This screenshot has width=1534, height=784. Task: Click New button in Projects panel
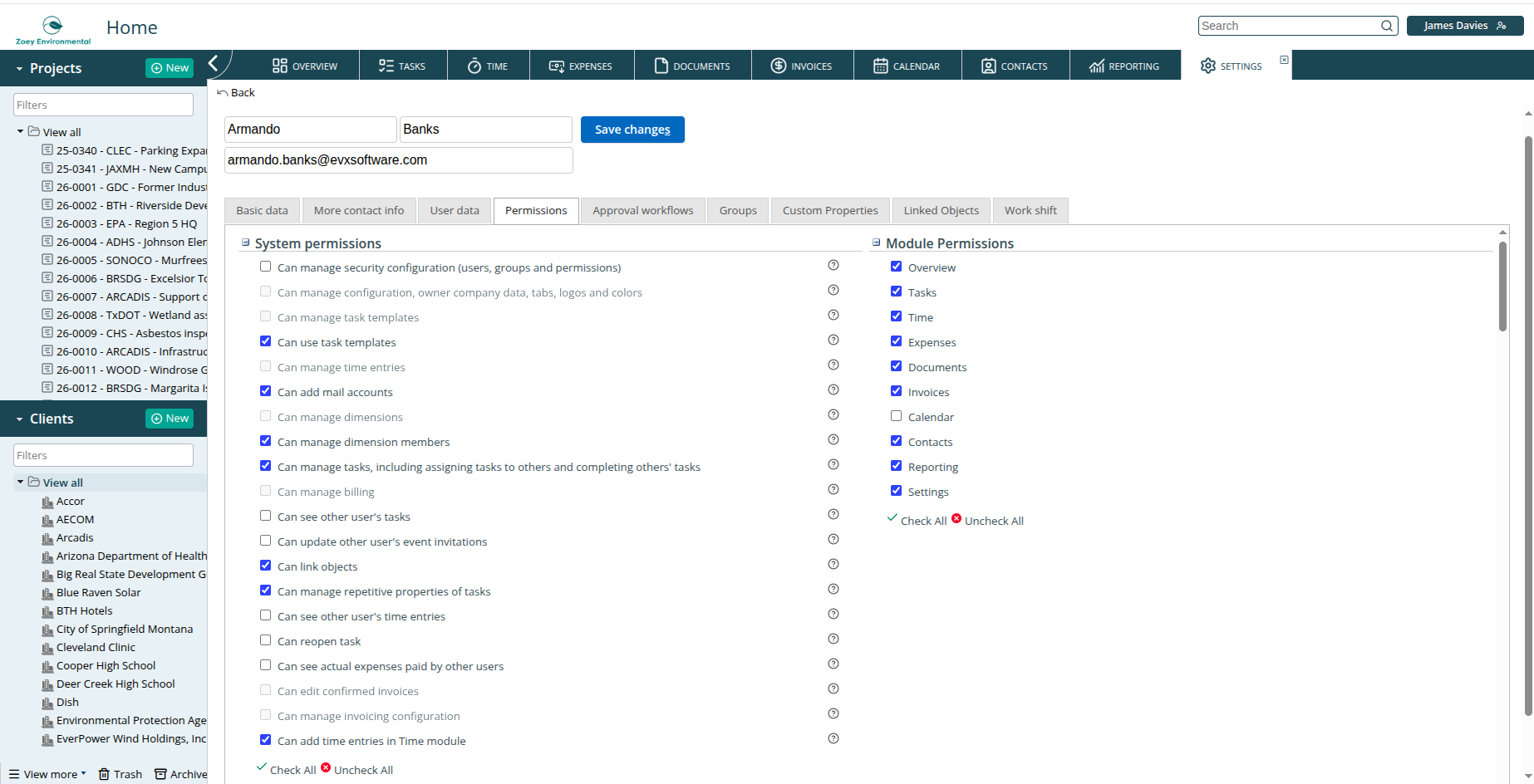pos(170,68)
